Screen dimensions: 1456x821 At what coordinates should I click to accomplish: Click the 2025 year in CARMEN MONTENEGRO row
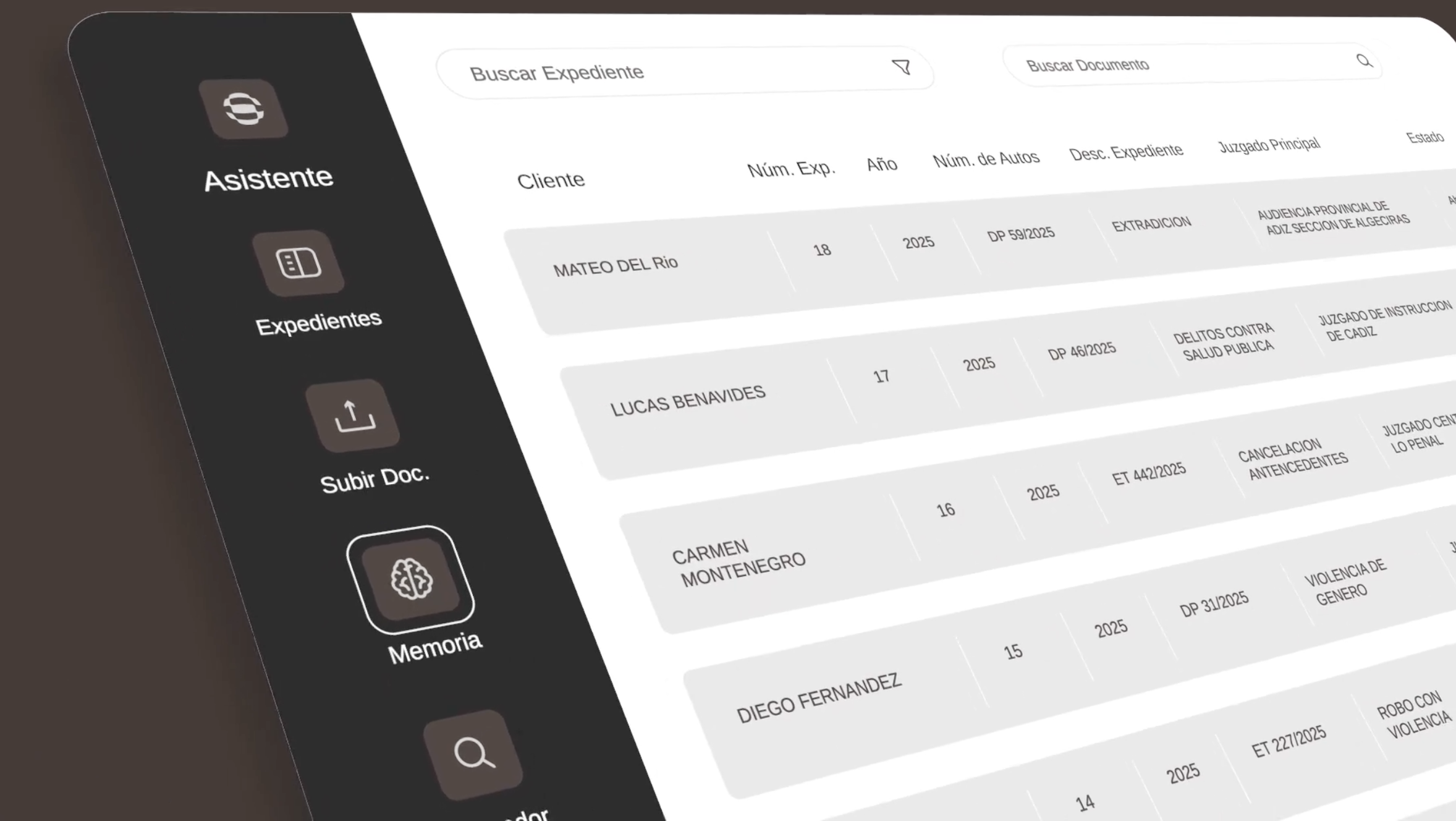(x=1043, y=492)
